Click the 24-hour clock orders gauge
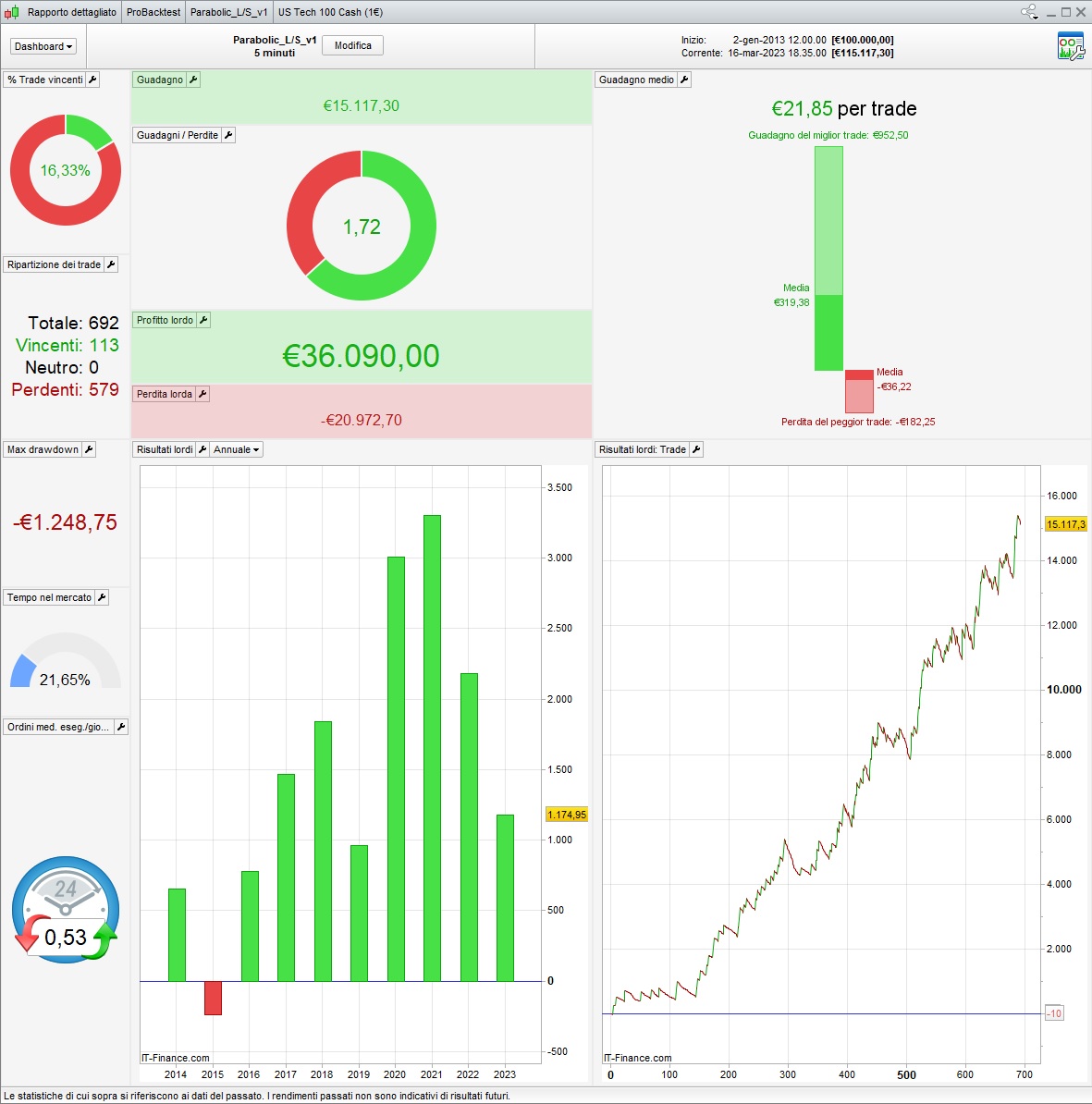 [66, 909]
